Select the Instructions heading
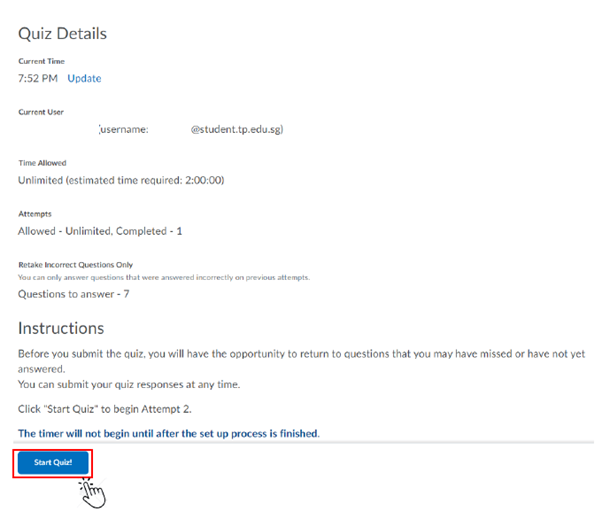602x519 pixels. tap(61, 328)
